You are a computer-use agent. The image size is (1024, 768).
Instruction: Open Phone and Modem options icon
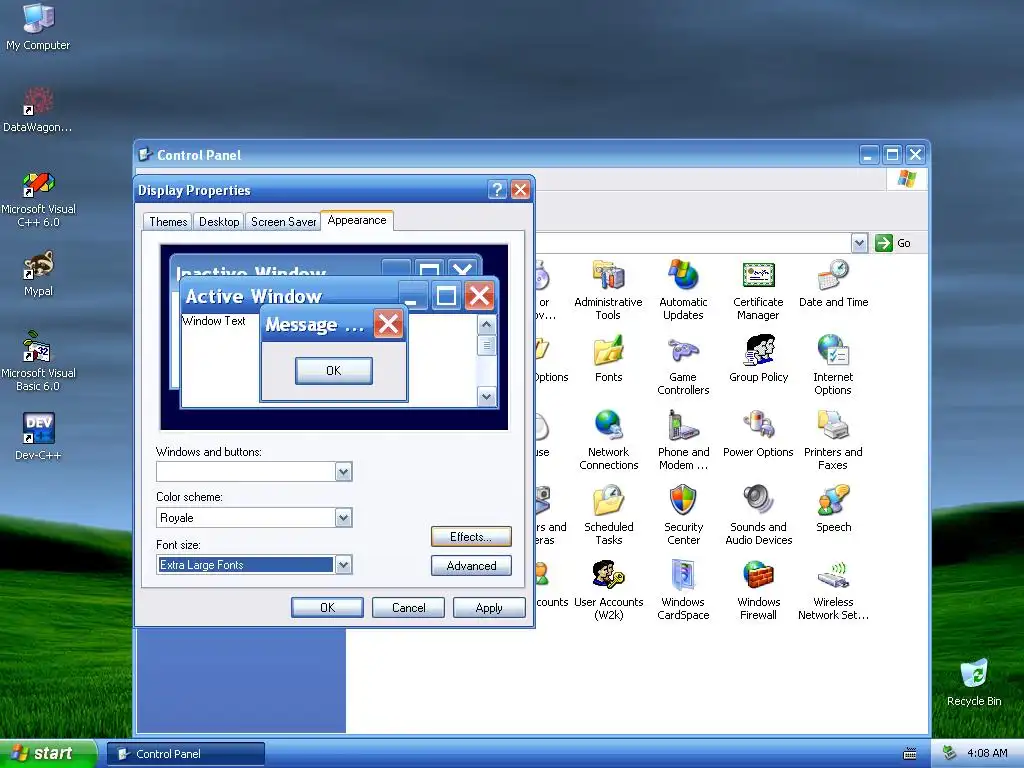click(x=683, y=440)
